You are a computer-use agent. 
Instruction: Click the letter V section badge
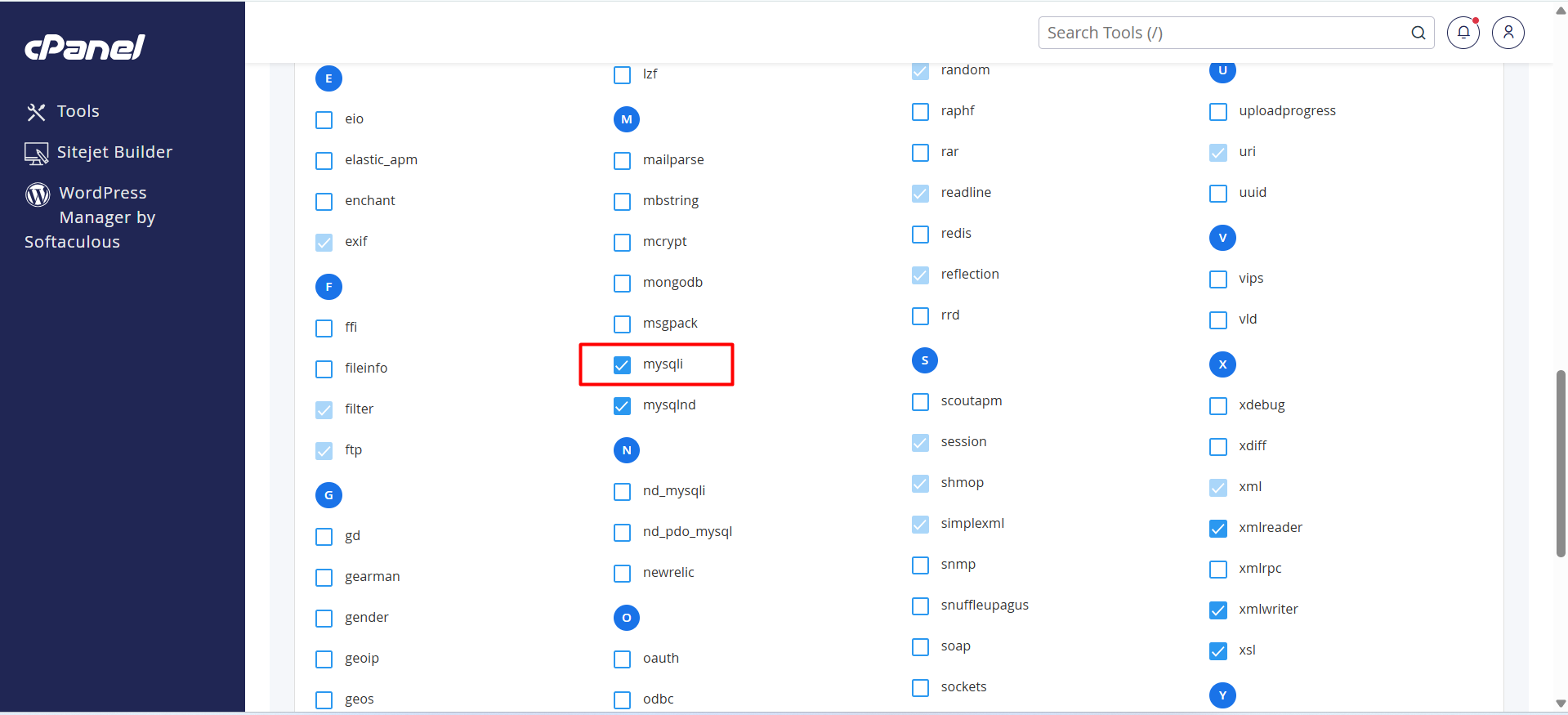(x=1222, y=238)
